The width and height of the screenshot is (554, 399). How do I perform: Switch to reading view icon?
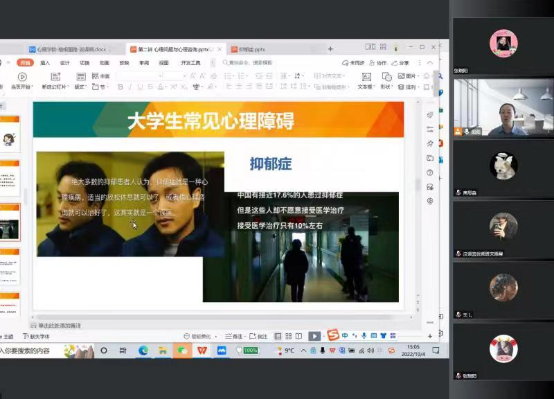pyautogui.click(x=299, y=336)
